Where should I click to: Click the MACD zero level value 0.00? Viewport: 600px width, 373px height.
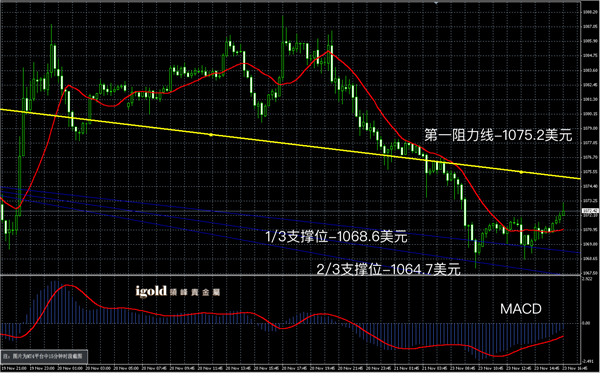click(x=586, y=323)
